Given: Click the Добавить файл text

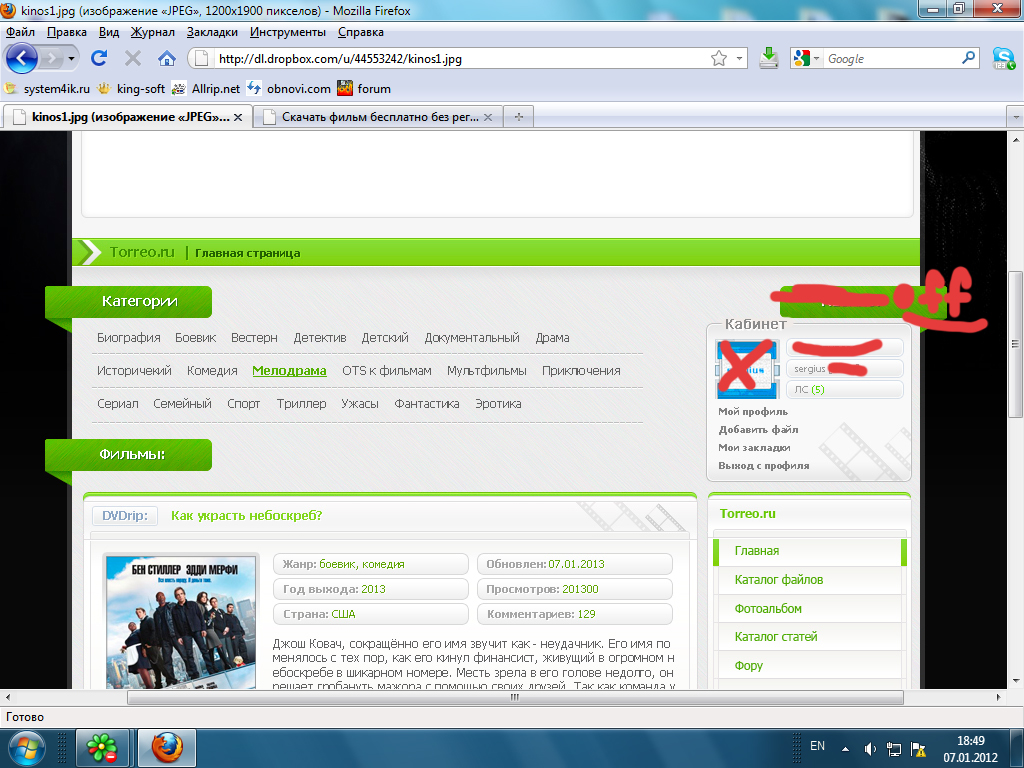Looking at the screenshot, I should [758, 429].
